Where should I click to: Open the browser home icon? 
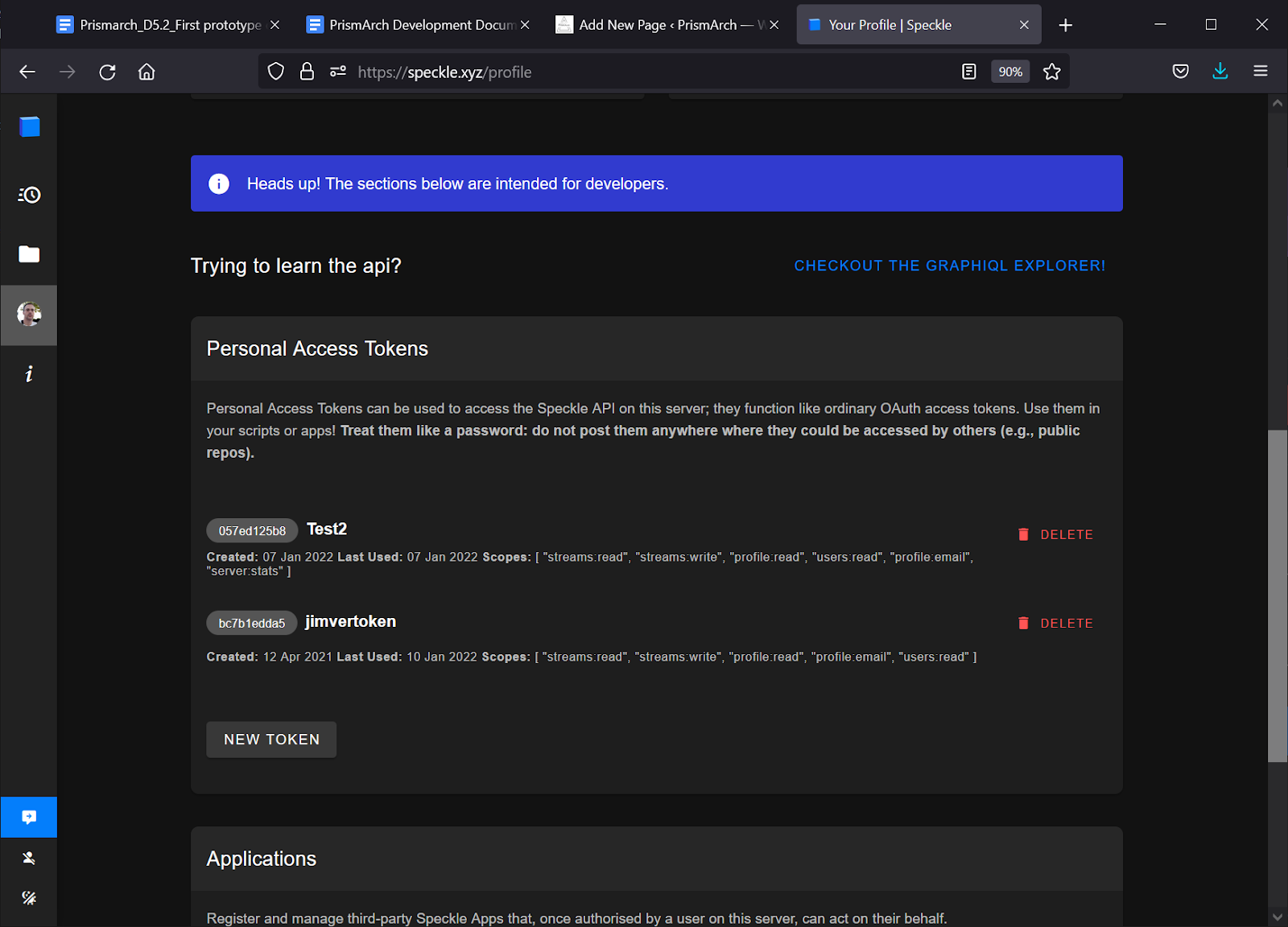(147, 72)
